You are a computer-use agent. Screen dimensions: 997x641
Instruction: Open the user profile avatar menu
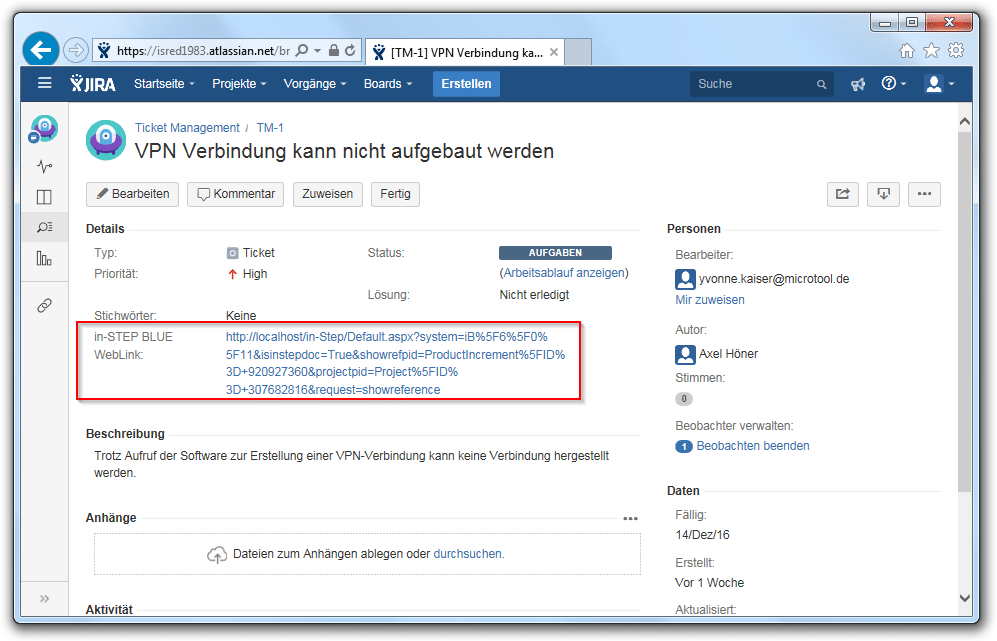coord(938,84)
